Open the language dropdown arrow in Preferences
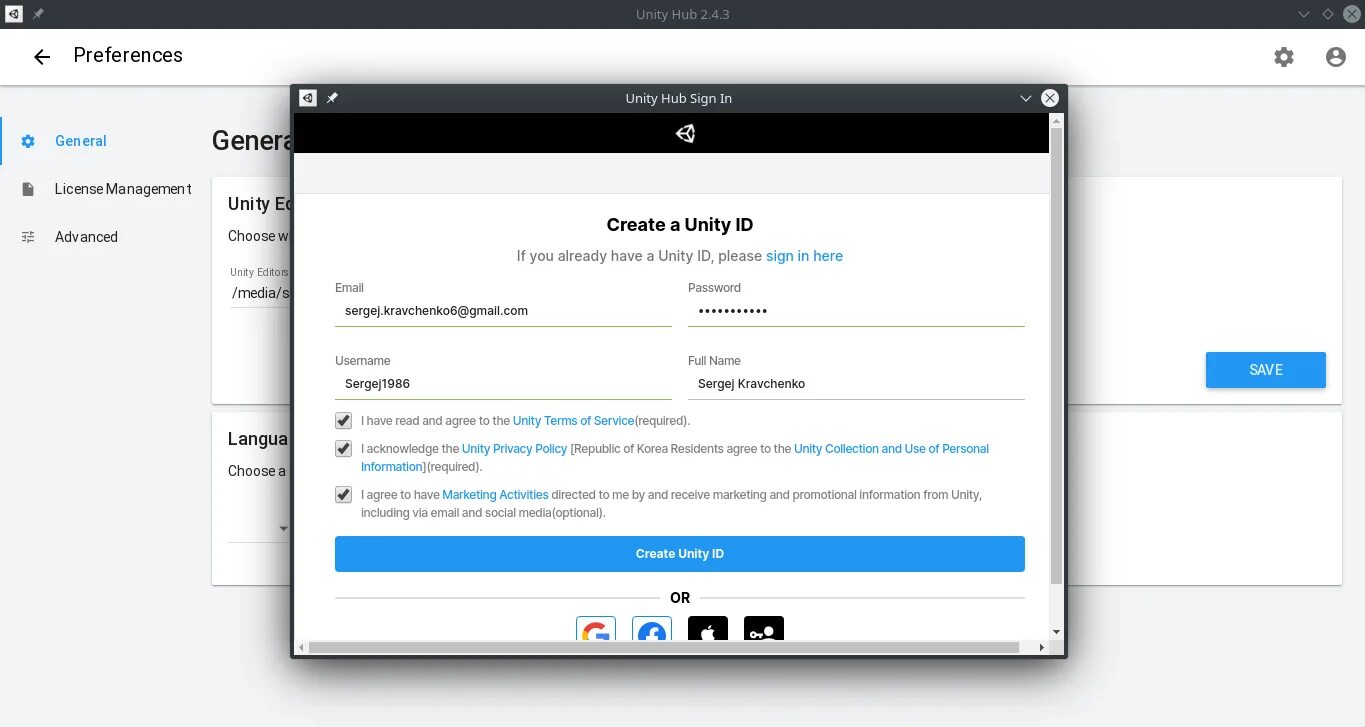 (283, 528)
